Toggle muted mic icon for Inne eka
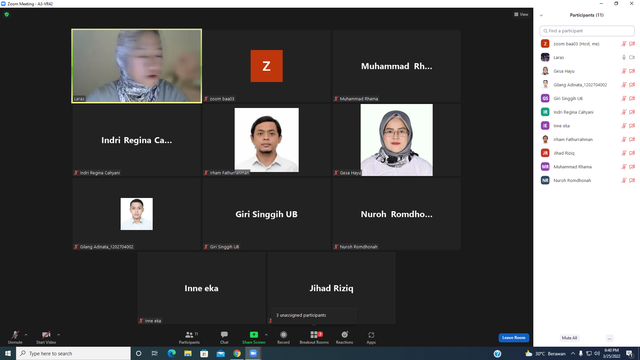This screenshot has width=640, height=360. (624, 126)
